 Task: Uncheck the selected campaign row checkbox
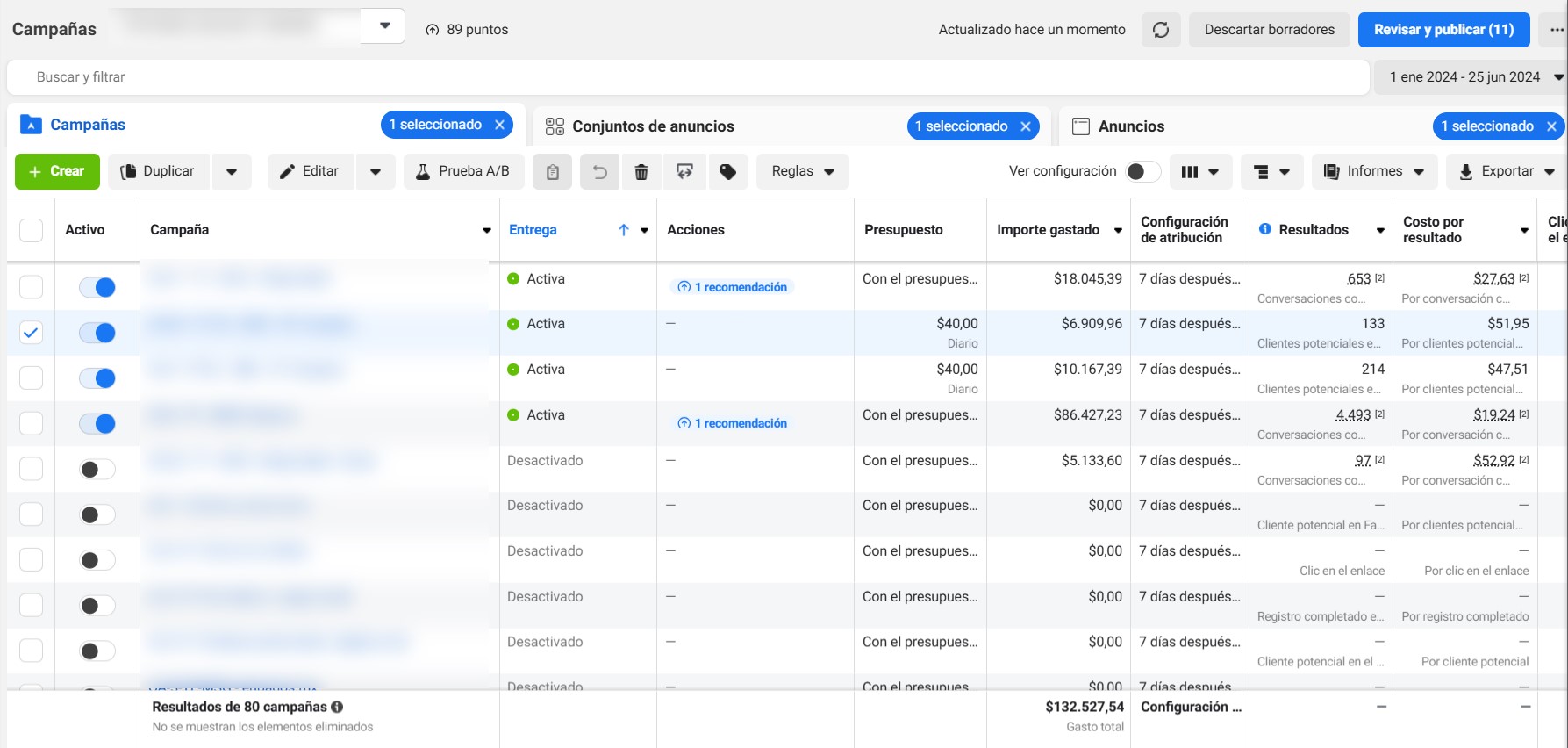coord(31,333)
